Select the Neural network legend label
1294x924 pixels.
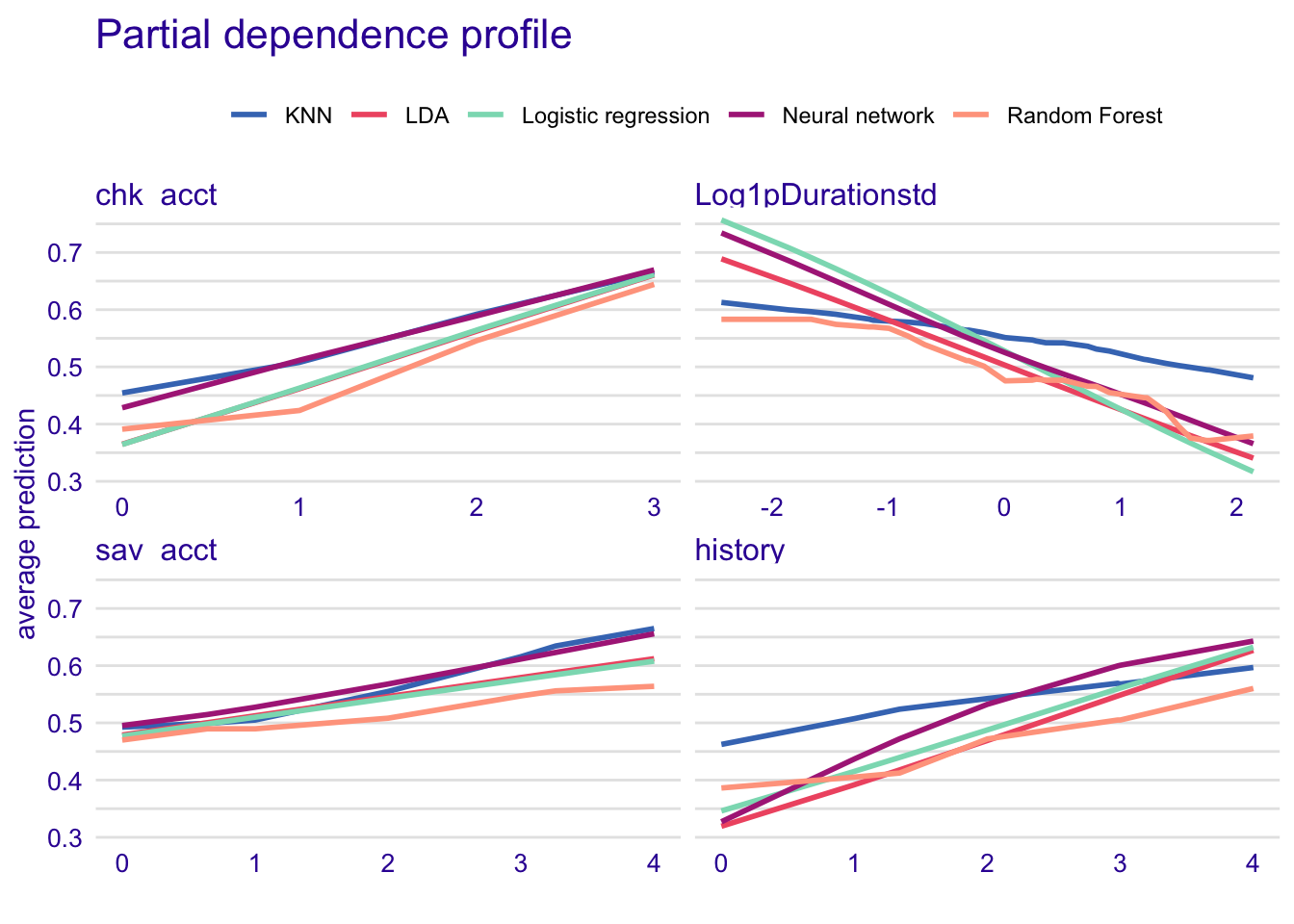pos(858,116)
